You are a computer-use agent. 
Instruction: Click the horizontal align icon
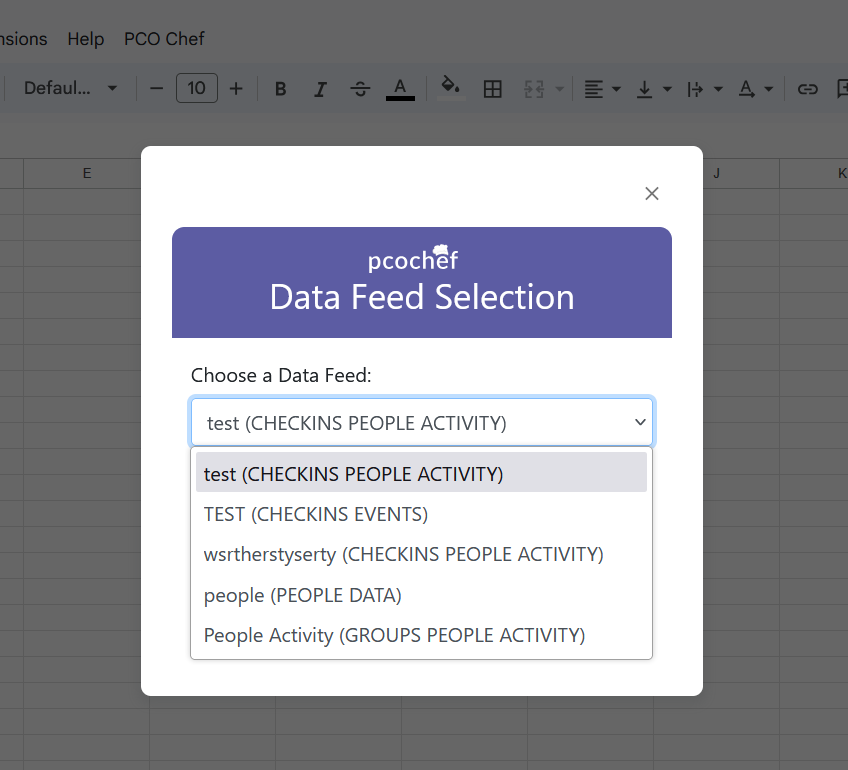[x=594, y=89]
